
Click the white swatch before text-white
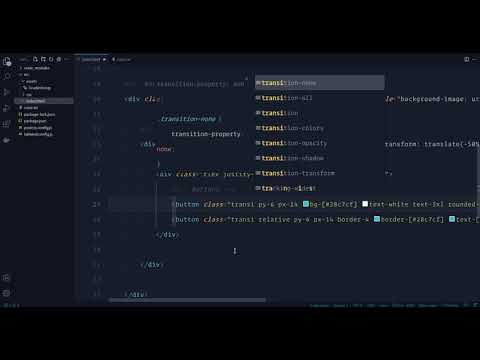click(365, 204)
